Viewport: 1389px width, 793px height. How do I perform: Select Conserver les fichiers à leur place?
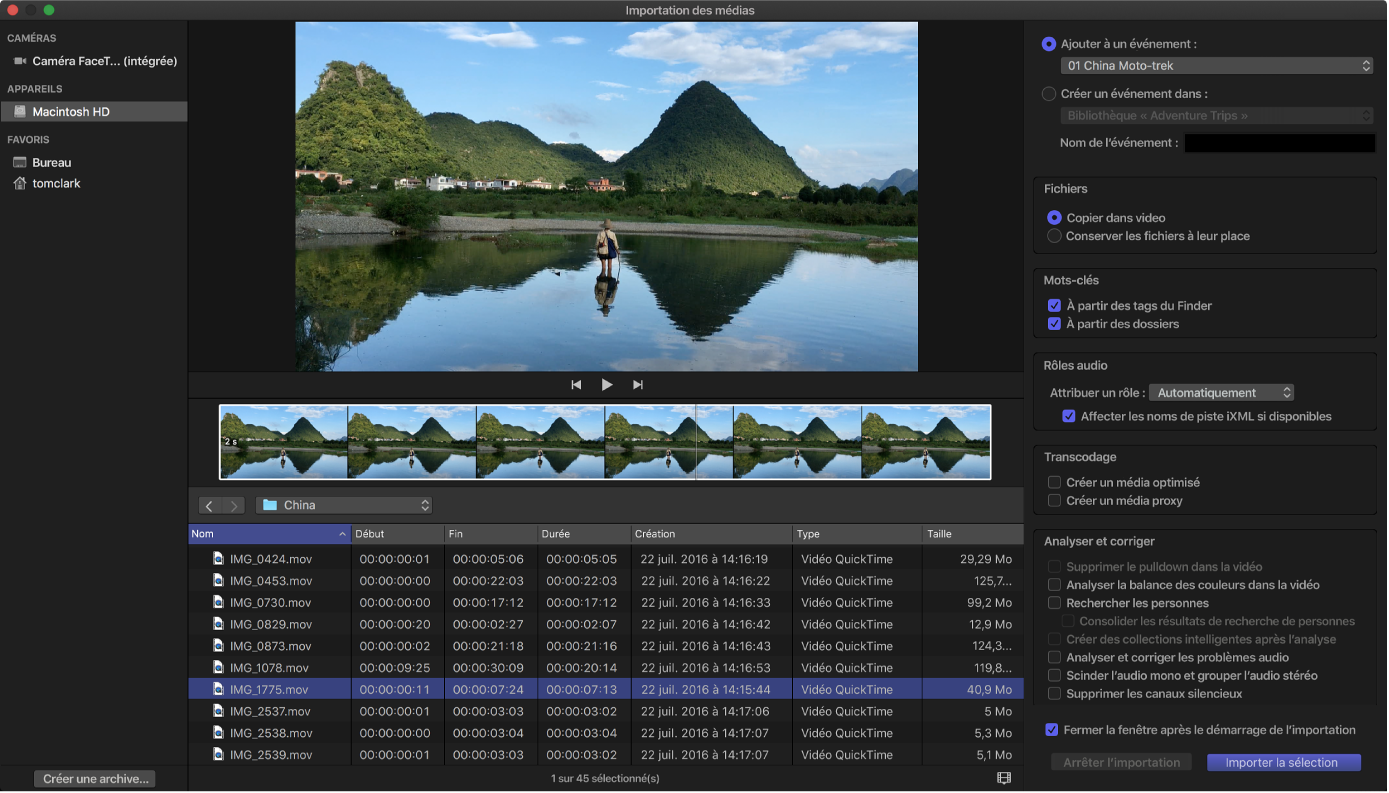pyautogui.click(x=1052, y=236)
